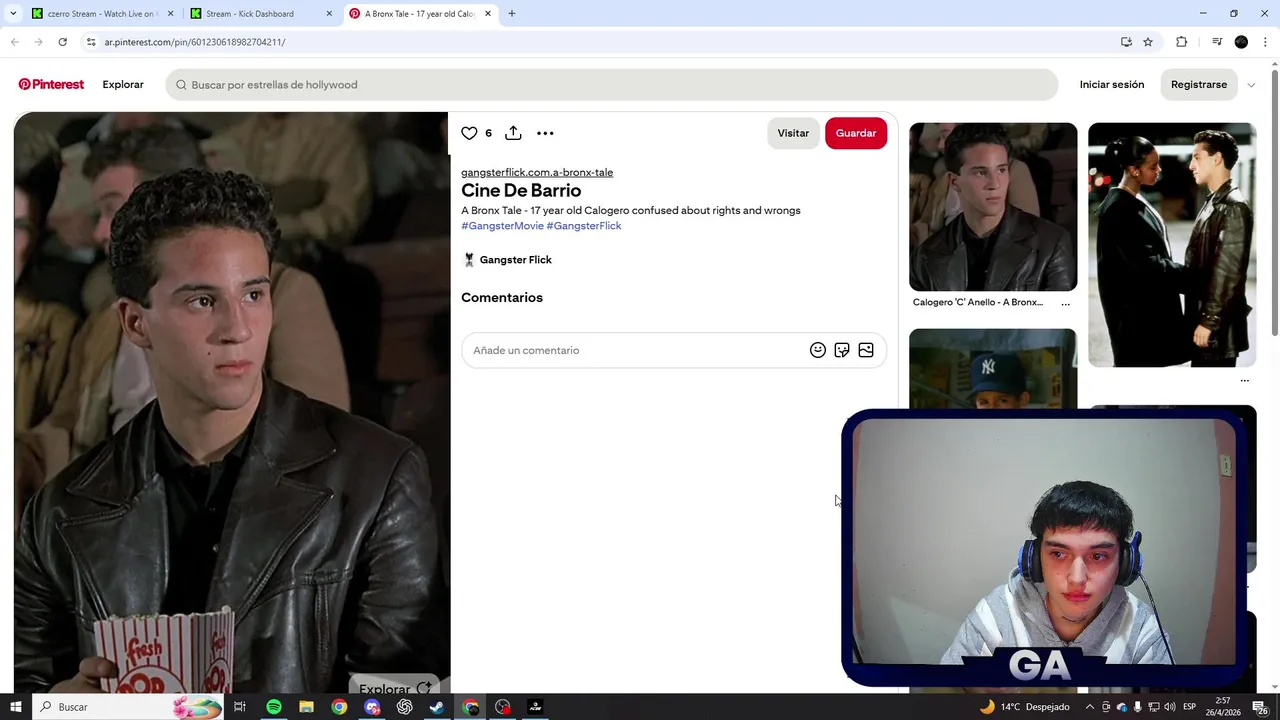Close the A Bronx Tale tab
Screen dimensions: 1280x720
point(488,14)
